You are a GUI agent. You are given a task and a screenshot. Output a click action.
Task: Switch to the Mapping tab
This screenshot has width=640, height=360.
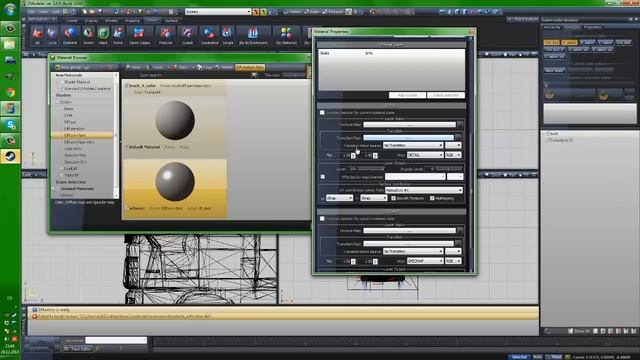[x=132, y=20]
